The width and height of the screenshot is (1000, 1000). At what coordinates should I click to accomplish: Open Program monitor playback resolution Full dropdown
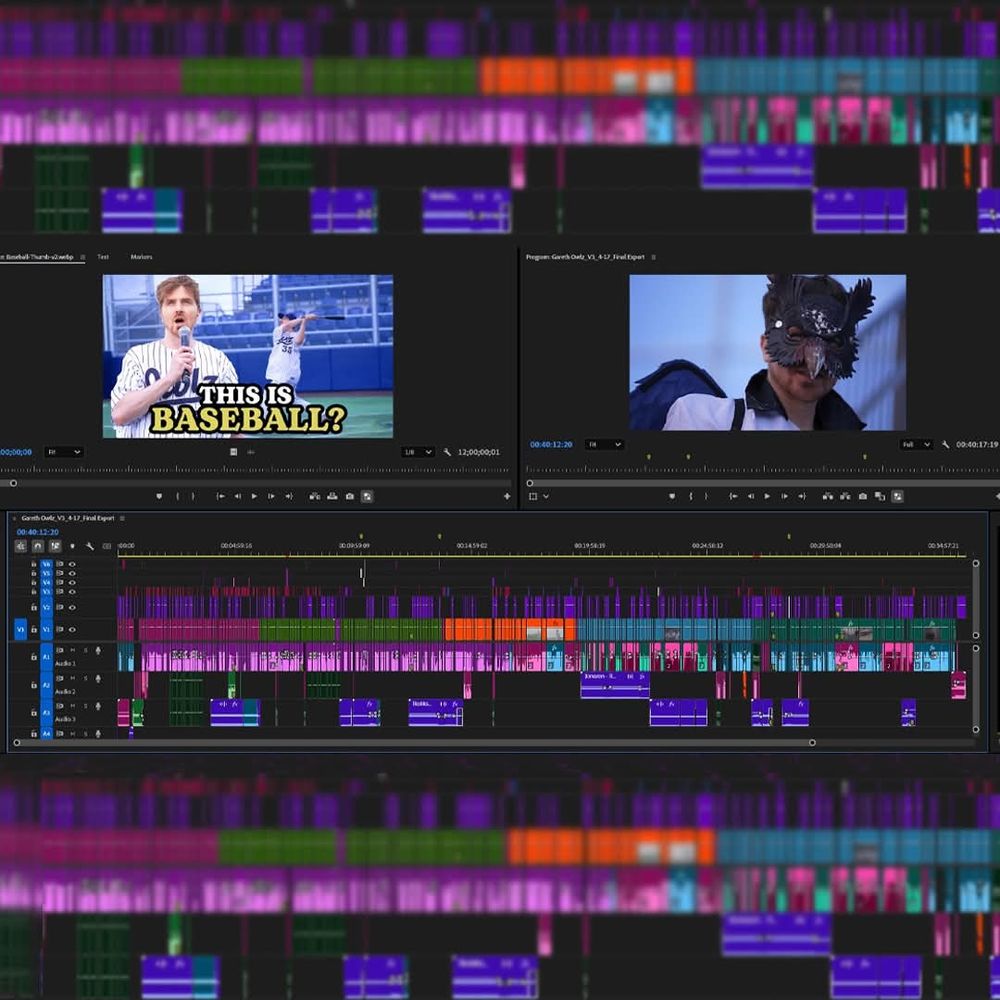point(916,445)
